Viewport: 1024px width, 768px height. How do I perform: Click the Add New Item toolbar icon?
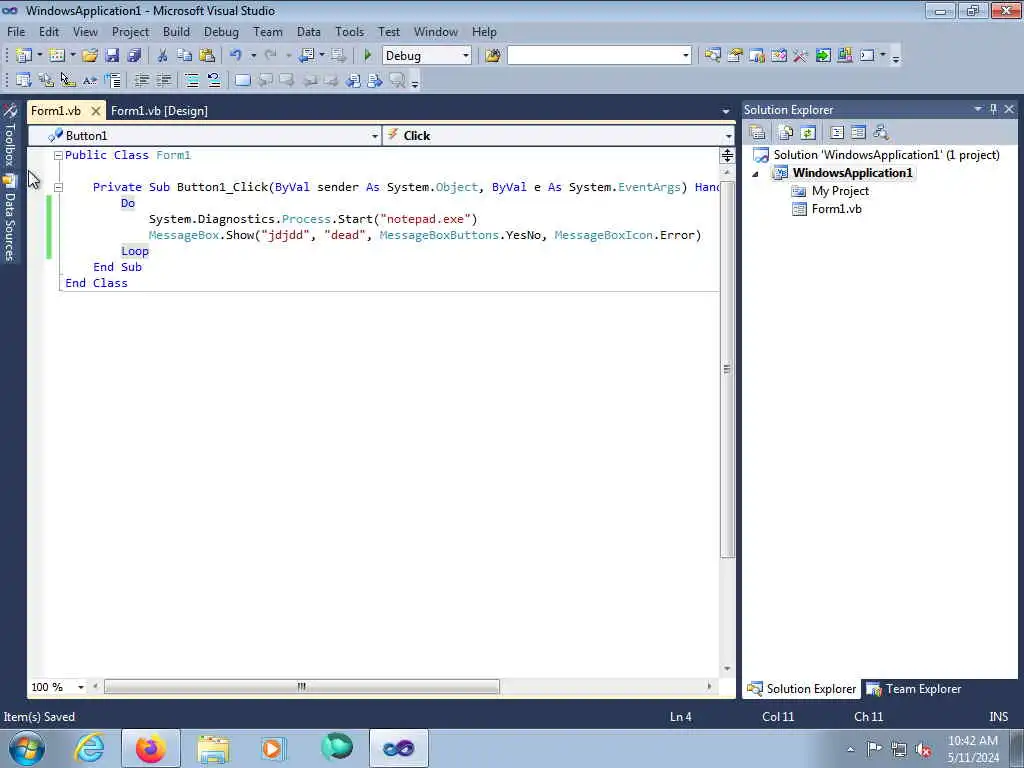point(57,56)
